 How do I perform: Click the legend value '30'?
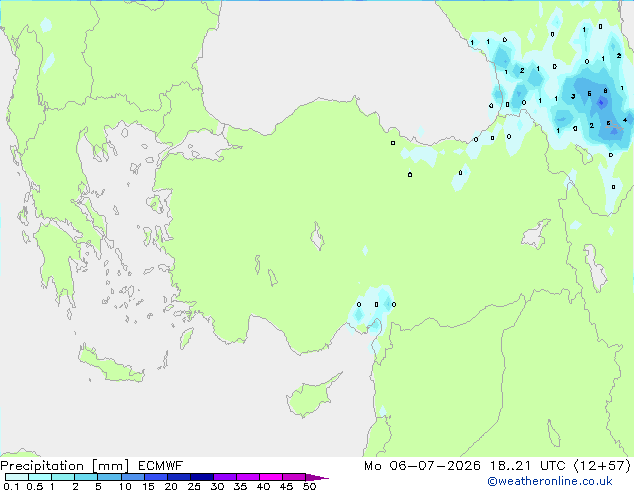[217, 486]
